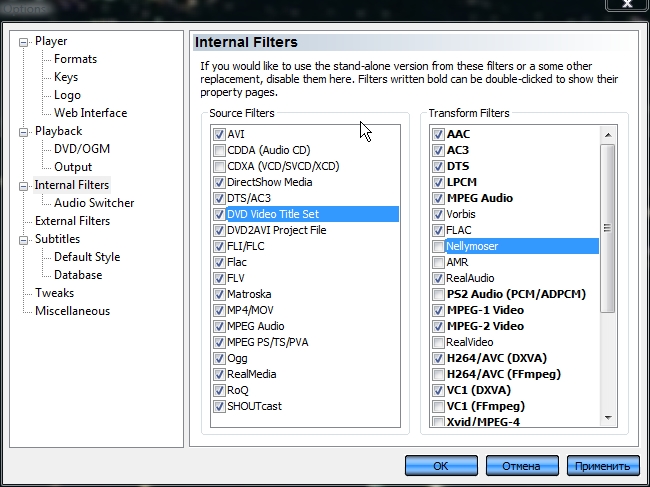Open the Tweaks options page
650x487 pixels.
click(x=54, y=293)
